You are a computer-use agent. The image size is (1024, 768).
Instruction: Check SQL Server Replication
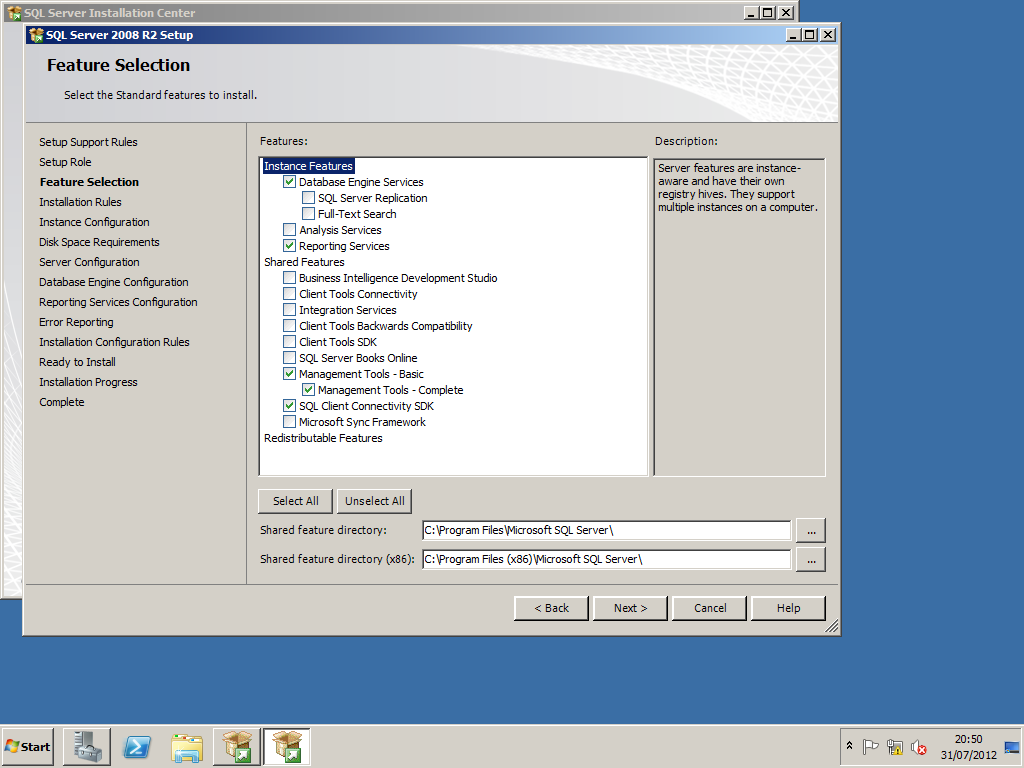[x=308, y=197]
